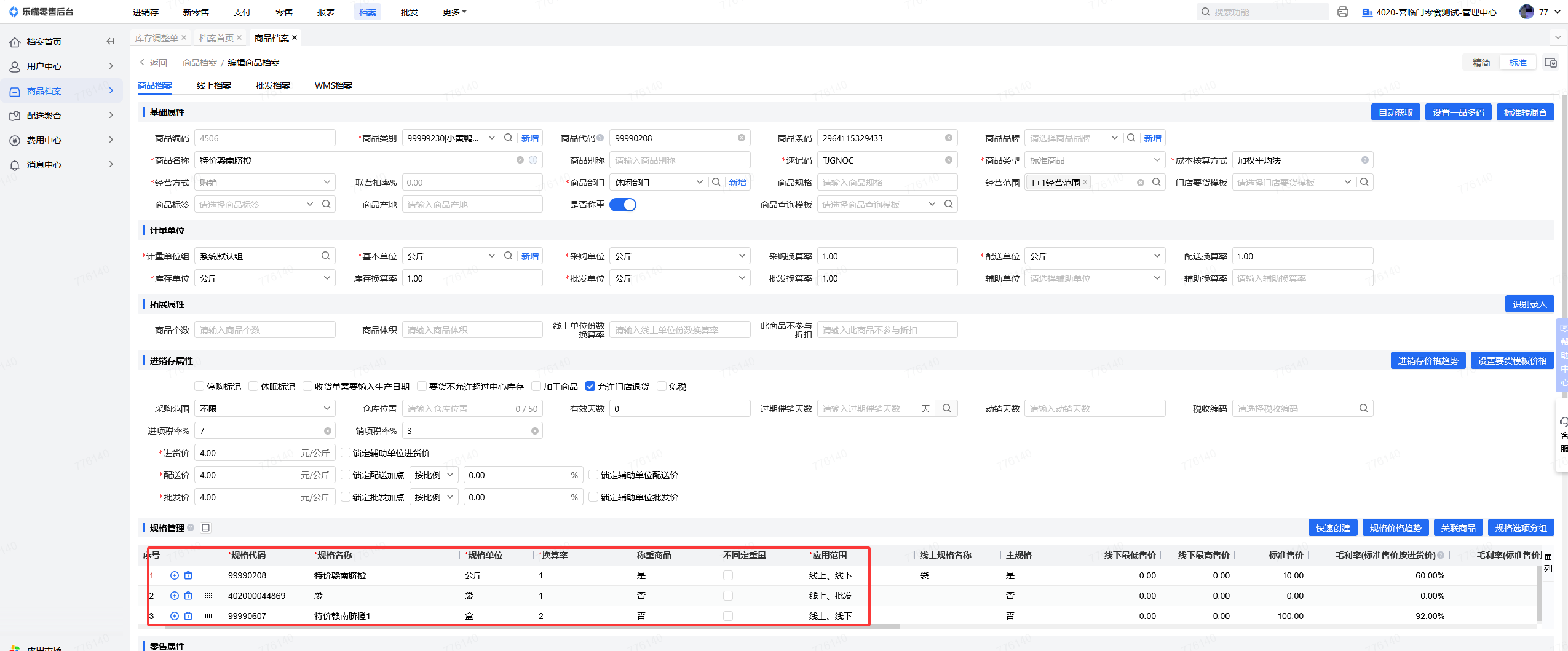Delete the spec row 99990607
Image resolution: width=1568 pixels, height=651 pixels.
coord(188,617)
